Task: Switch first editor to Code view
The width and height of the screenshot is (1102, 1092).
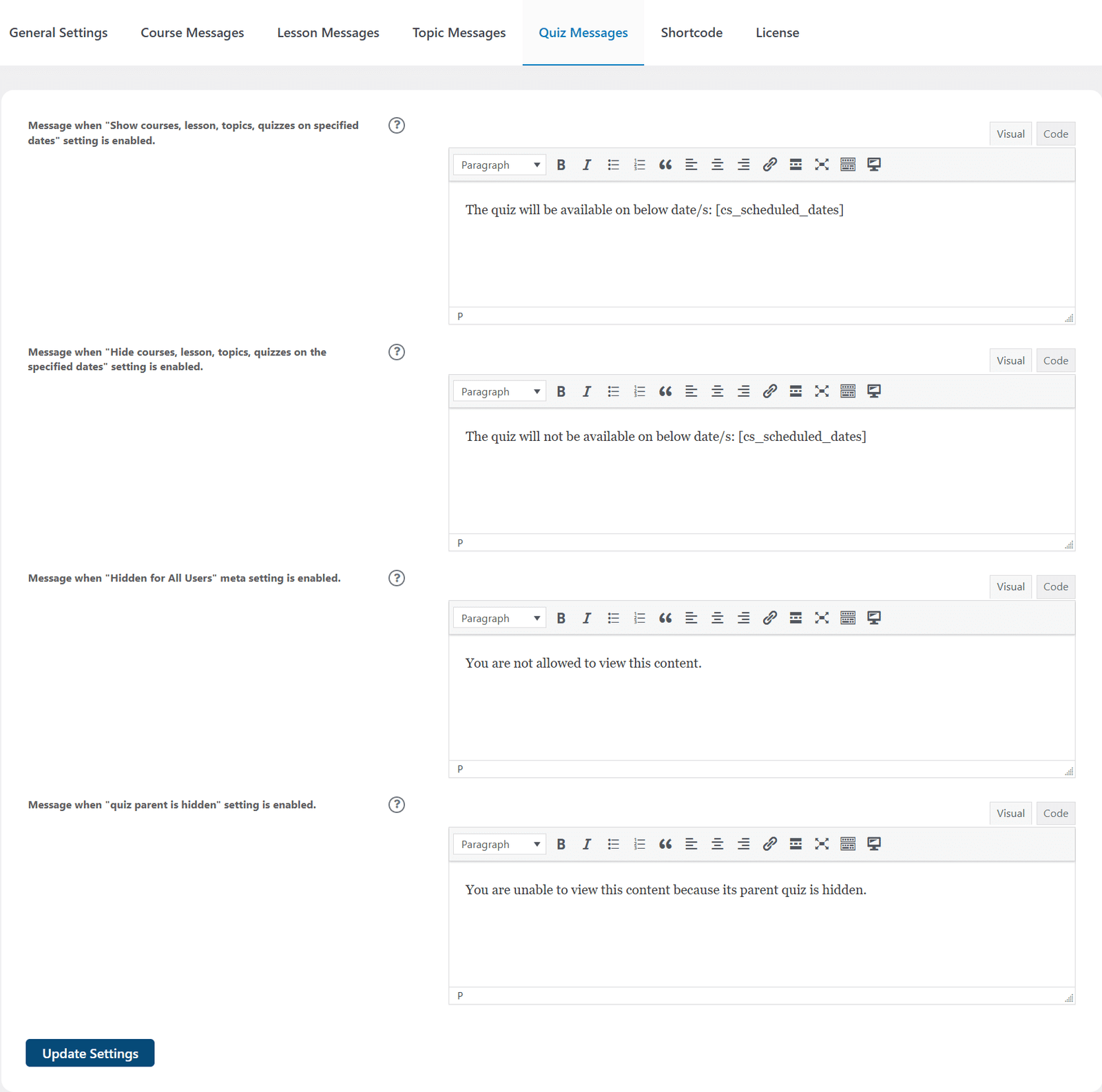Action: (x=1055, y=134)
